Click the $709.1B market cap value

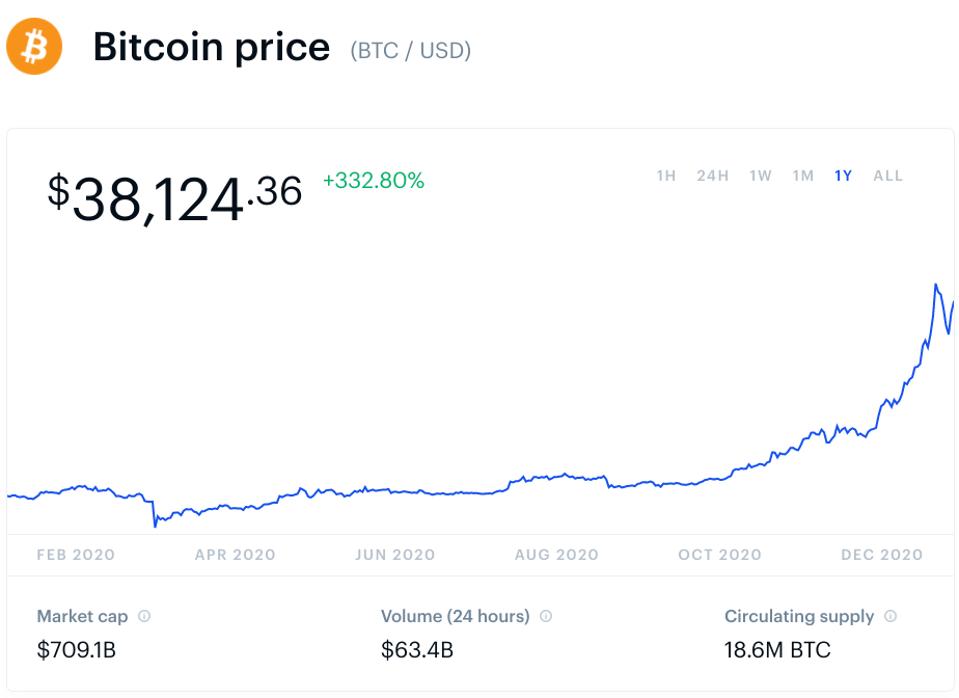[x=76, y=650]
